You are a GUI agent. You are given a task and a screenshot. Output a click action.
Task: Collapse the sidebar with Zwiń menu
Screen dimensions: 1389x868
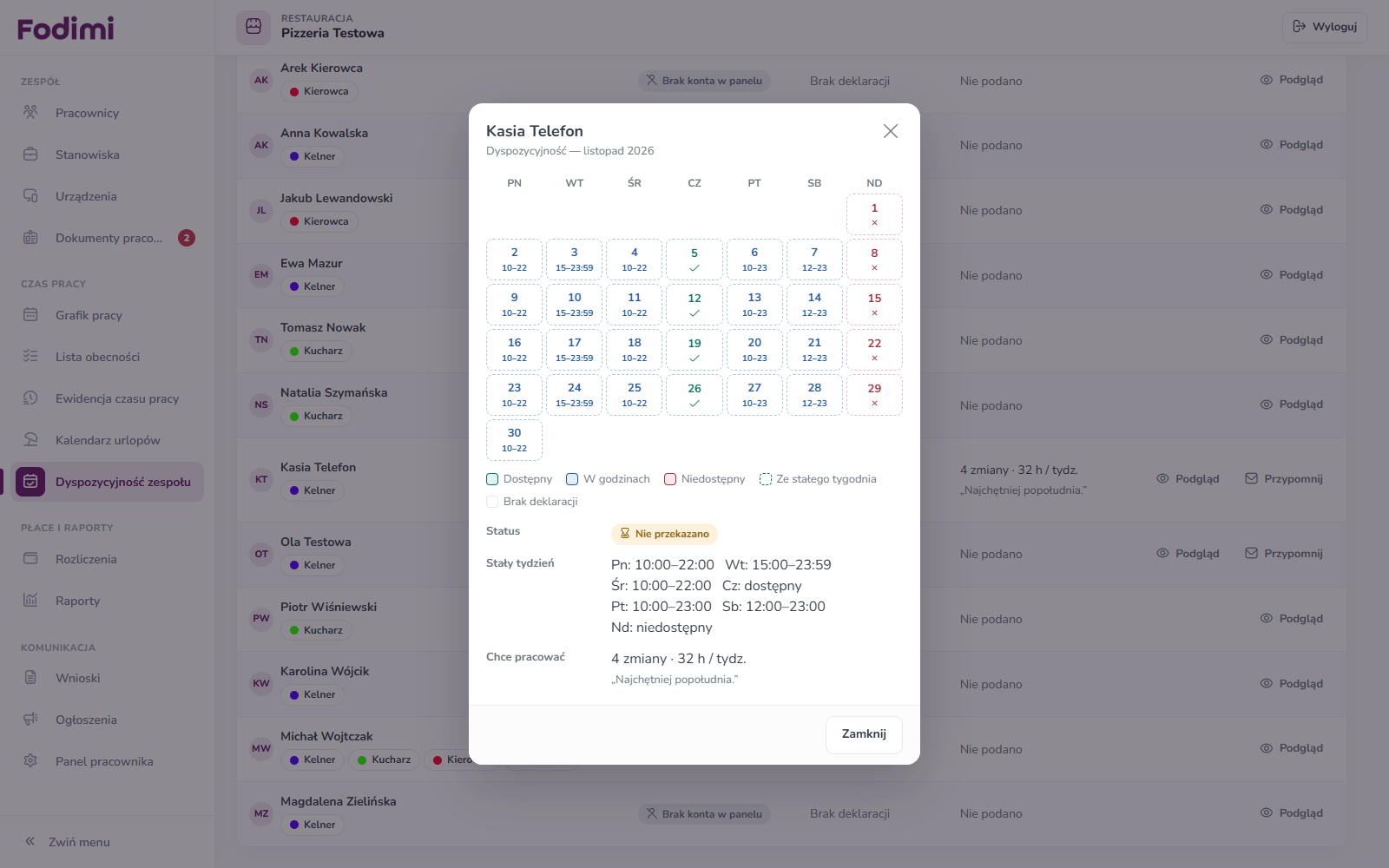(68, 842)
